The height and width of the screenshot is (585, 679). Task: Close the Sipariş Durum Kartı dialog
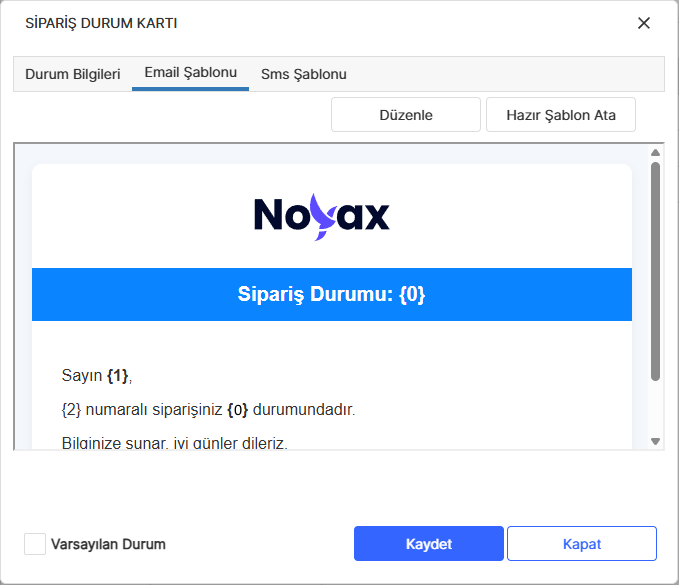pyautogui.click(x=643, y=23)
